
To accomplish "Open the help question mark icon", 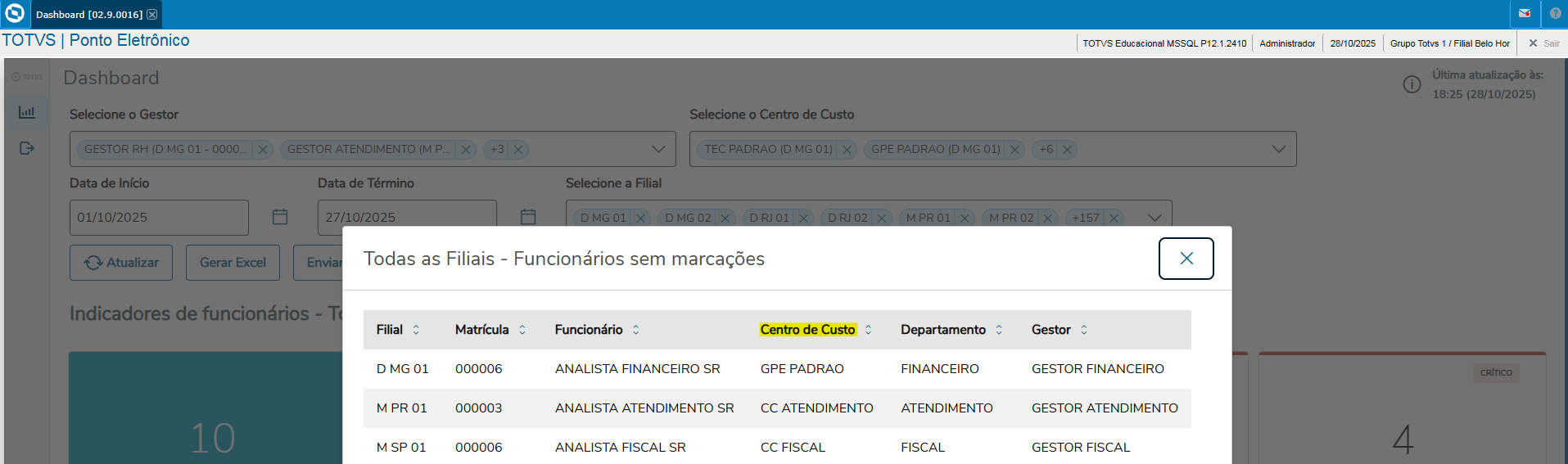I will [1556, 14].
